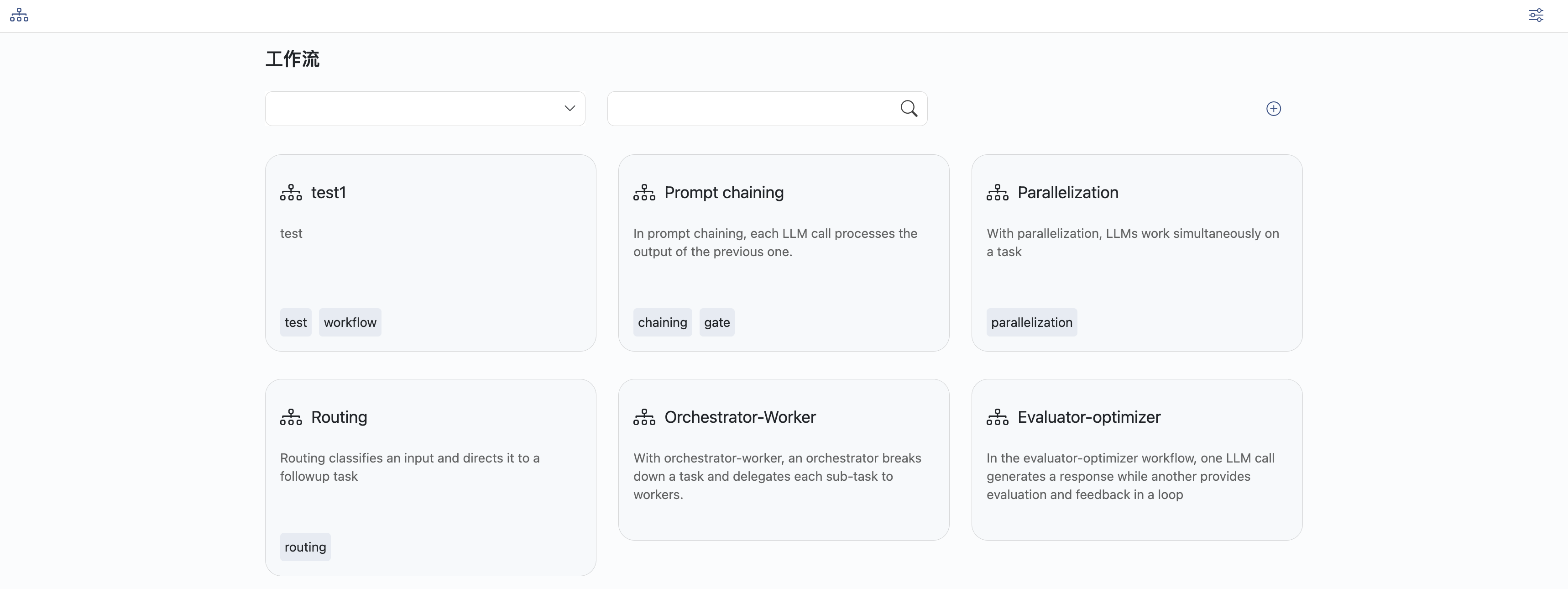Open the Orchestrator-Worker workflow title

tap(740, 417)
